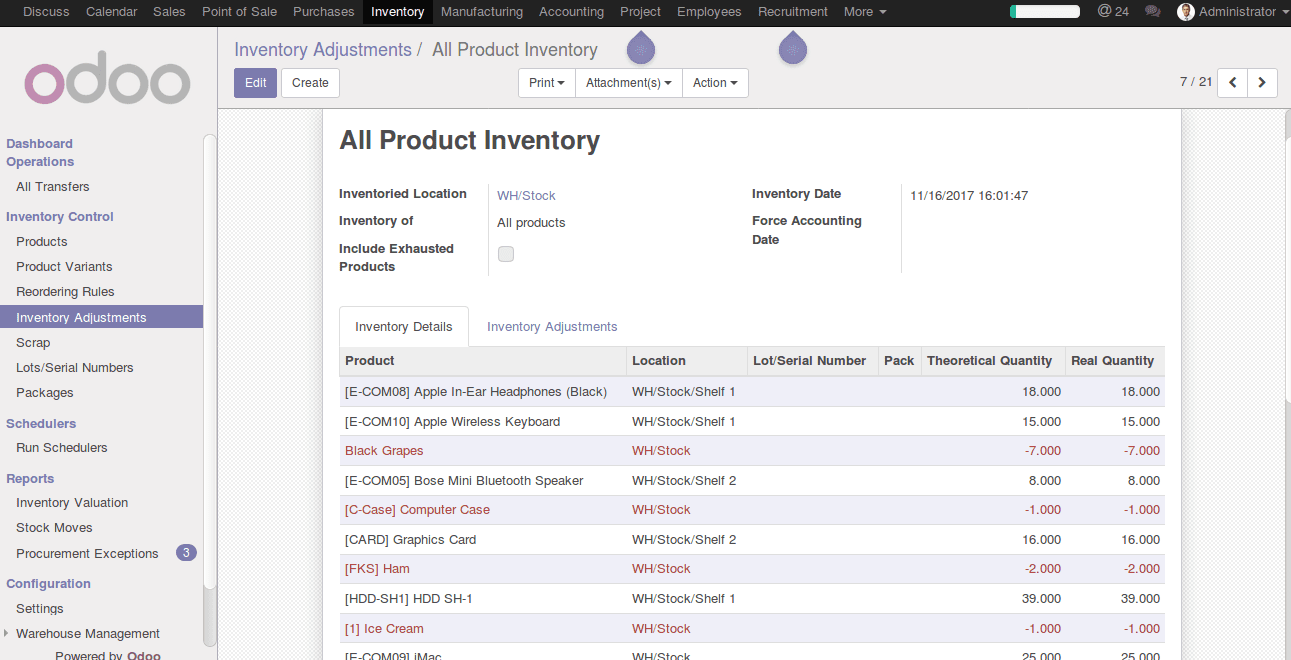Go to the next record arrow
The height and width of the screenshot is (660, 1291).
[1263, 83]
